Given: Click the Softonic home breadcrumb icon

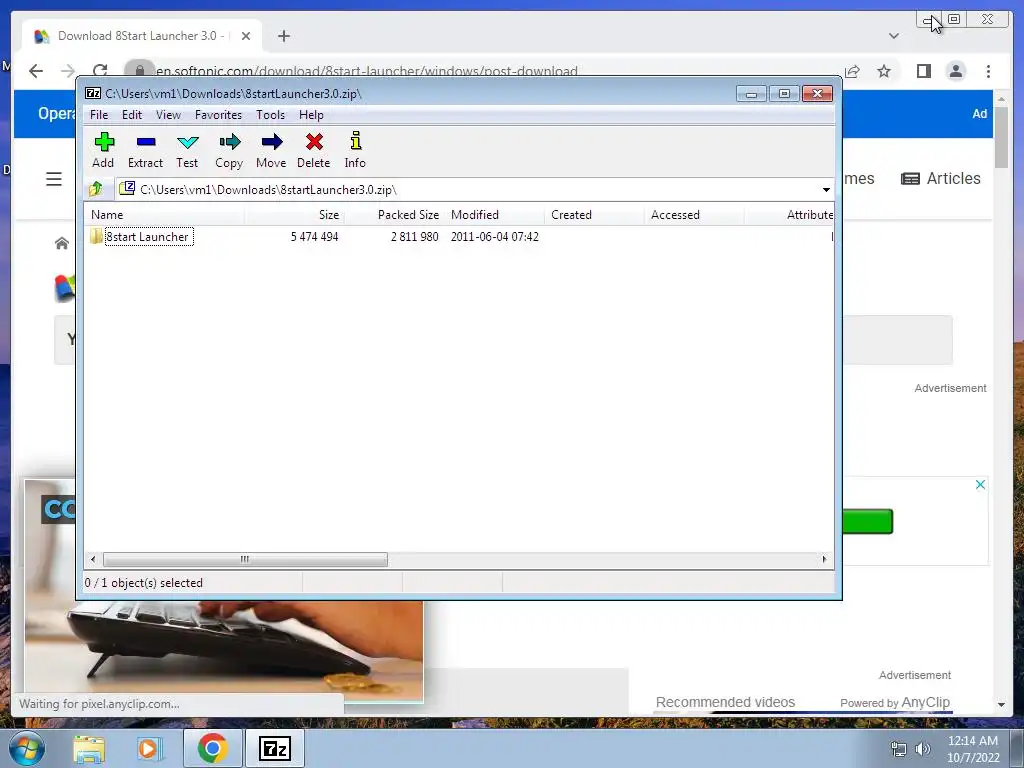Looking at the screenshot, I should [x=61, y=244].
